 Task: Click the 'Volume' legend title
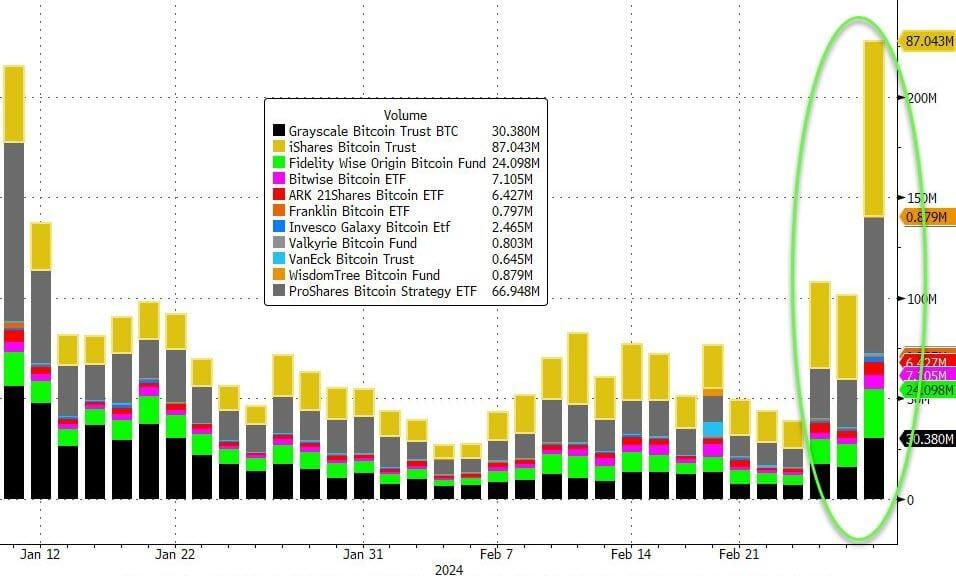coord(405,115)
